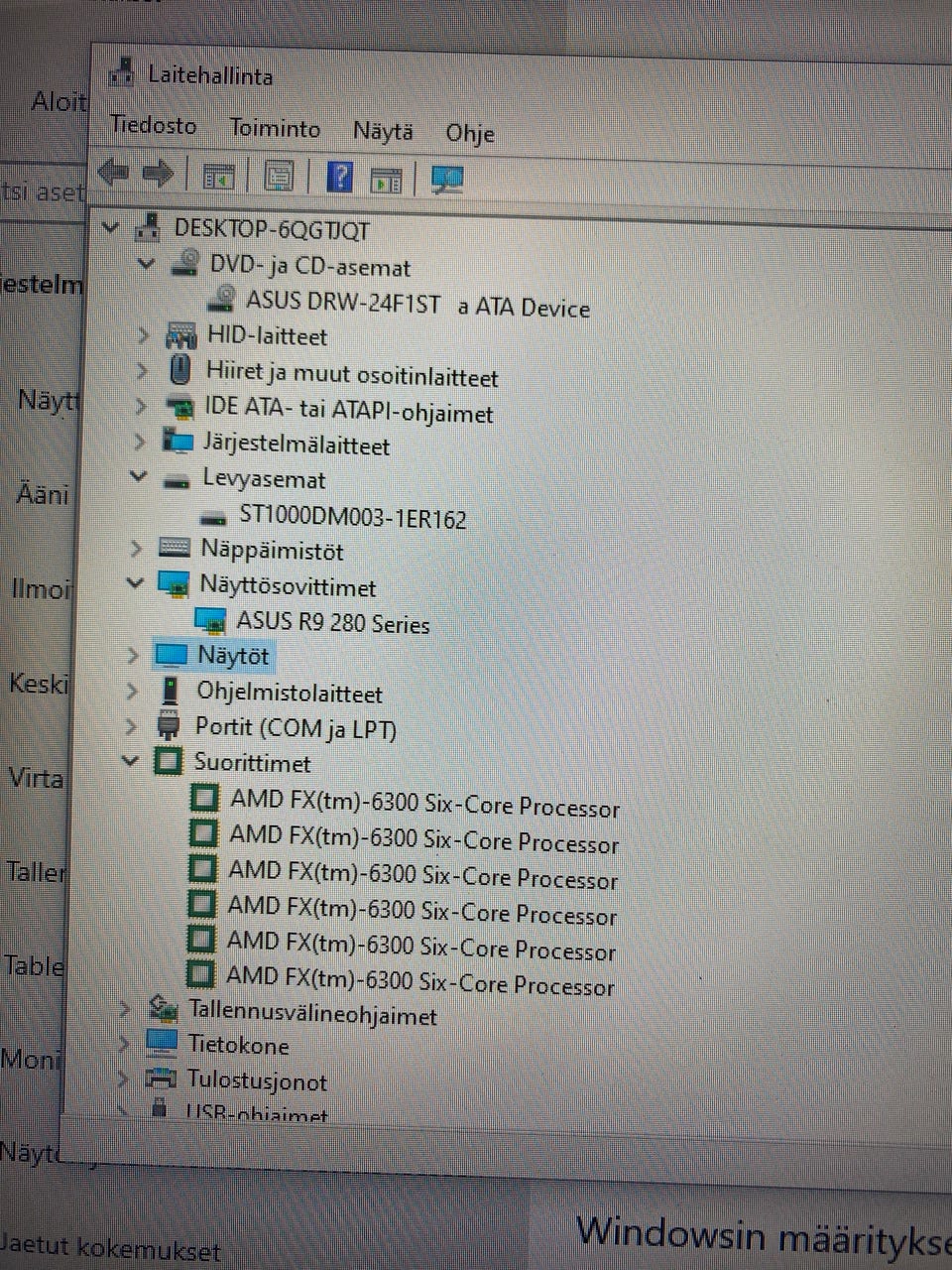Open Ääni in the Settings window sidebar
This screenshot has width=952, height=1270.
pyautogui.click(x=42, y=494)
